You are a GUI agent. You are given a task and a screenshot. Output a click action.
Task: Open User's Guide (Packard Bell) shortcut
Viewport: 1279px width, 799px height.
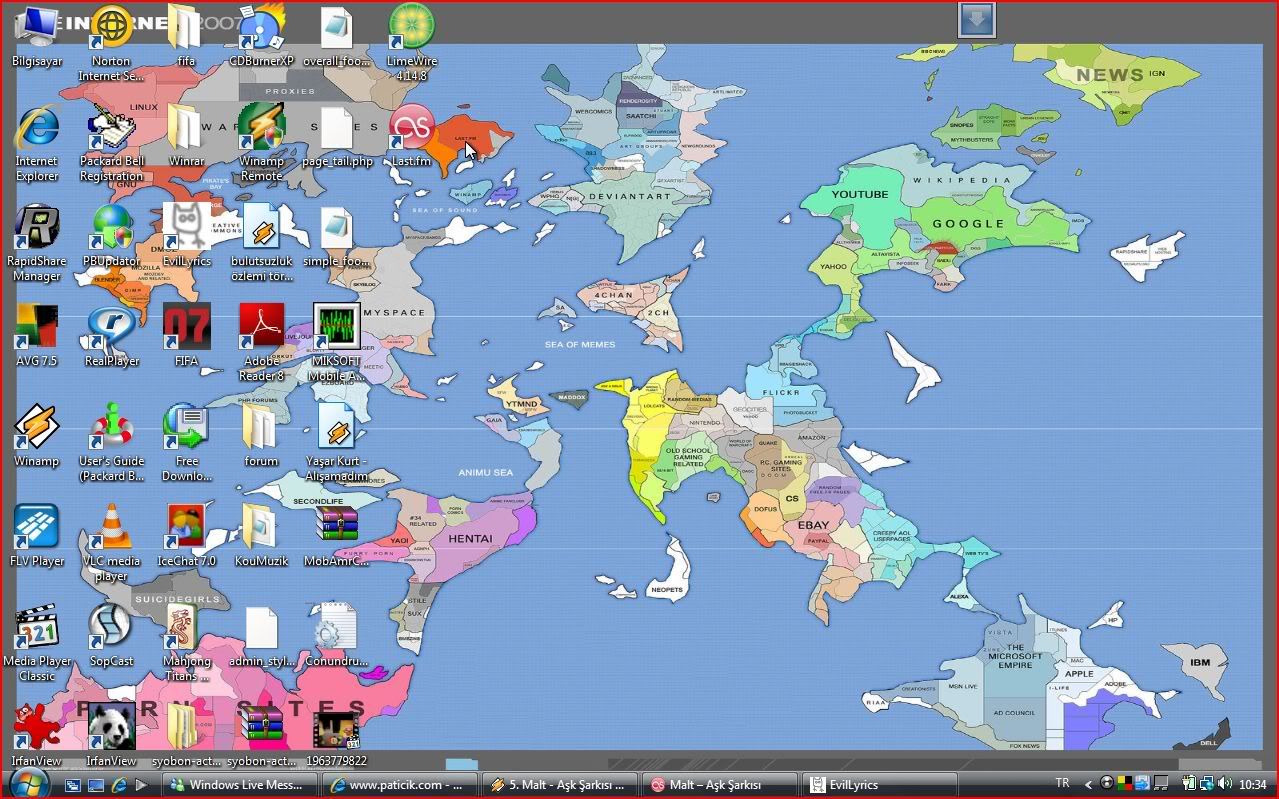(x=111, y=443)
